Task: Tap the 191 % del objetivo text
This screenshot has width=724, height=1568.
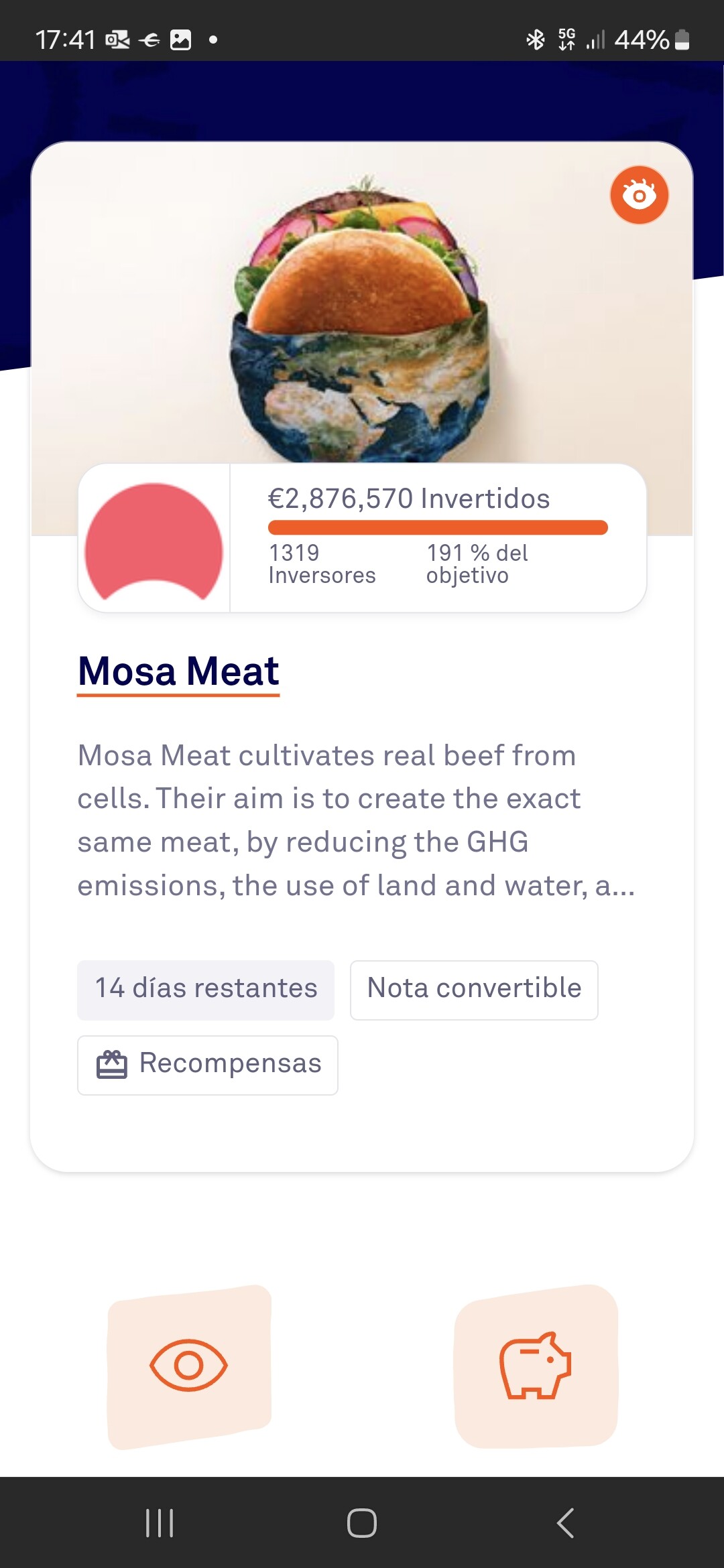Action: pyautogui.click(x=477, y=564)
